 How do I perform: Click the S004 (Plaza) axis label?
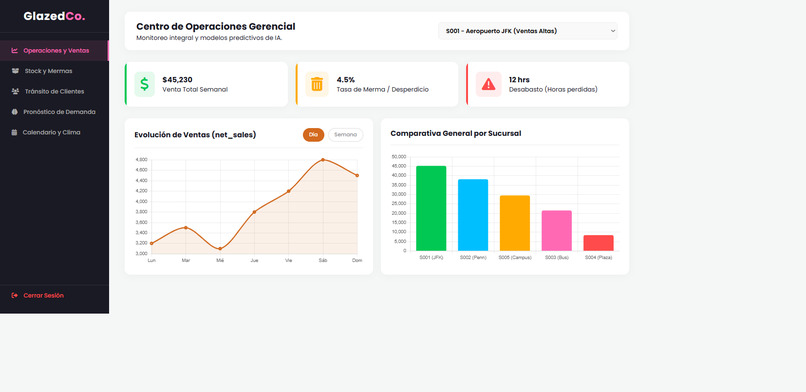(x=598, y=257)
